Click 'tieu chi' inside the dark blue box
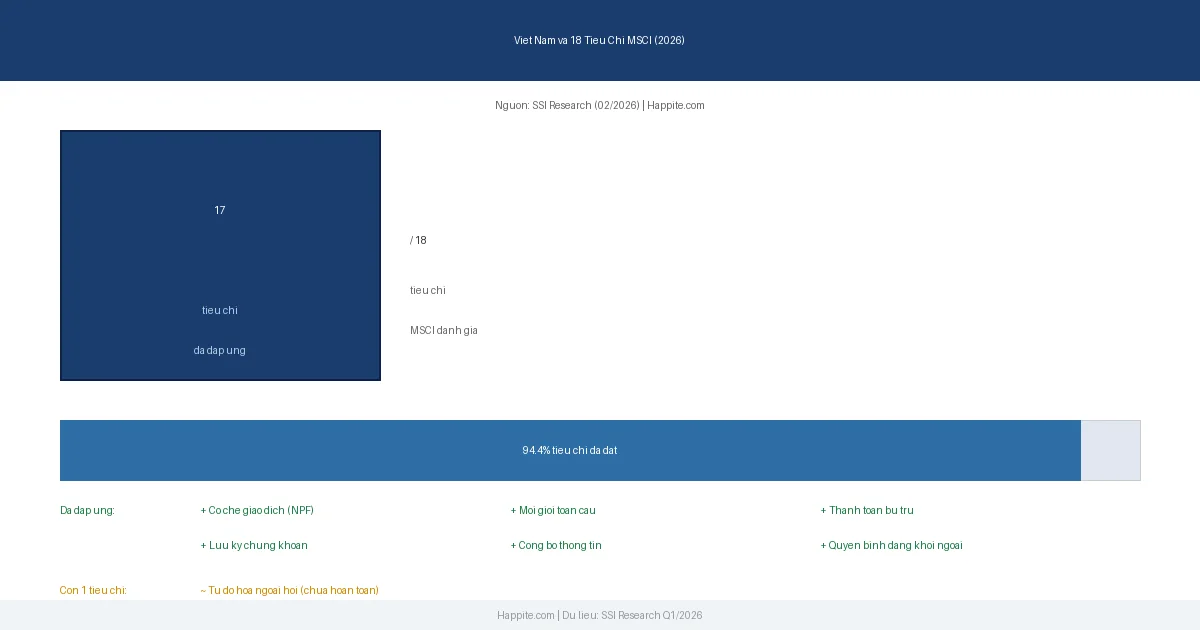The height and width of the screenshot is (630, 1200). point(220,310)
